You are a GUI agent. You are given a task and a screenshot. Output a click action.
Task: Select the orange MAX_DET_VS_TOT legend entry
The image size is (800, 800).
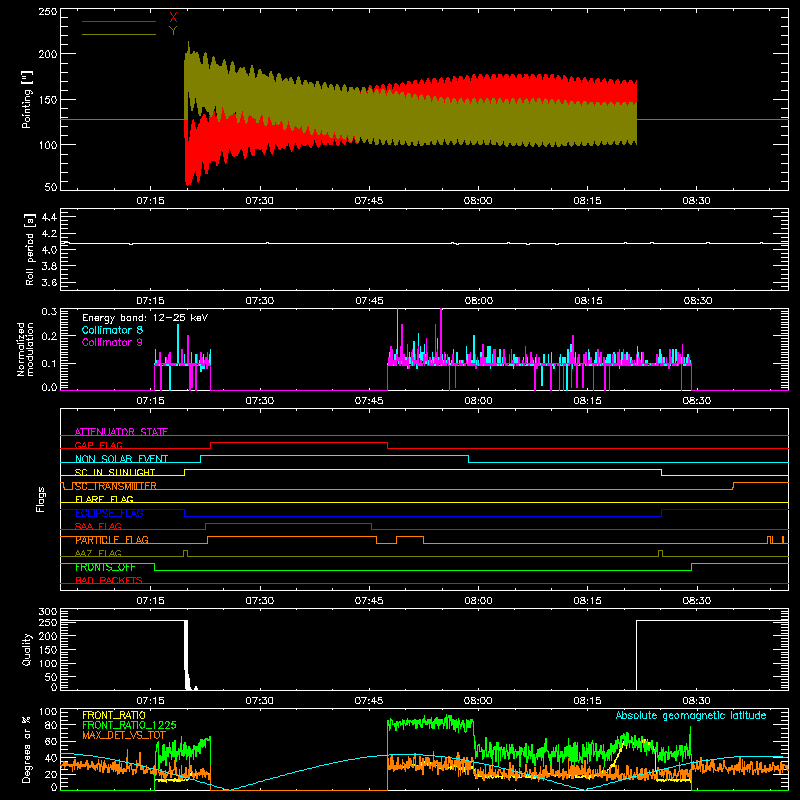(124, 735)
